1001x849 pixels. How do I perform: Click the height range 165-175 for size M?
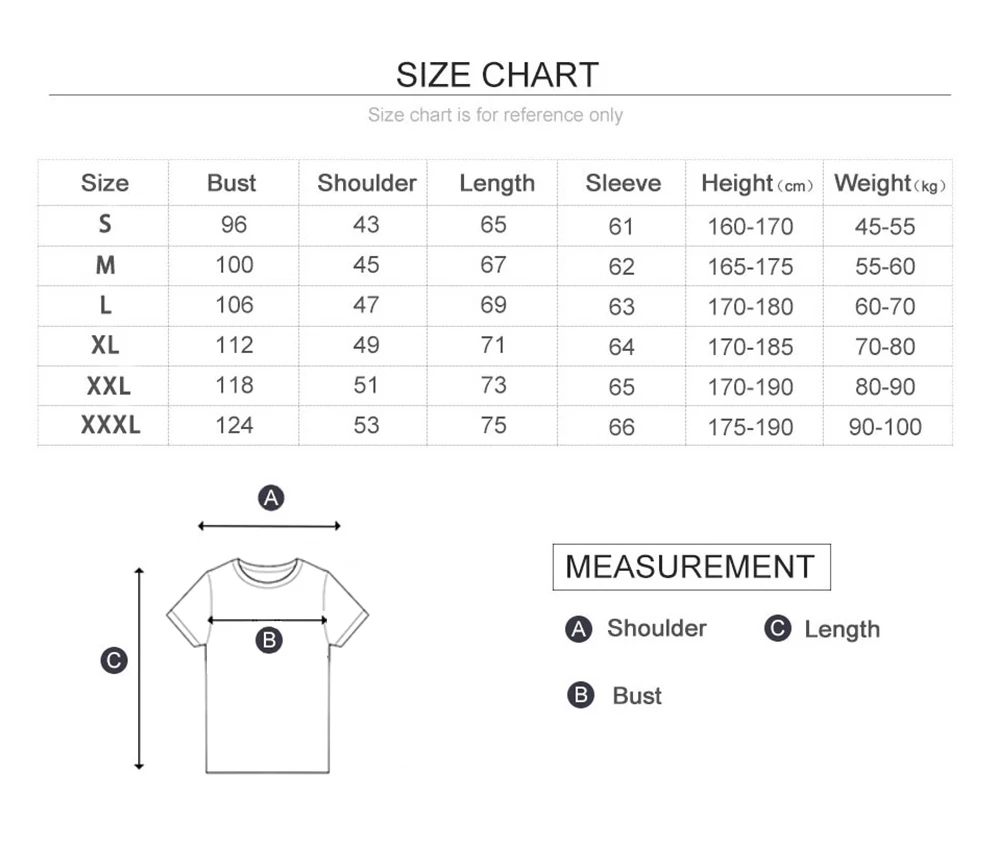click(x=750, y=267)
